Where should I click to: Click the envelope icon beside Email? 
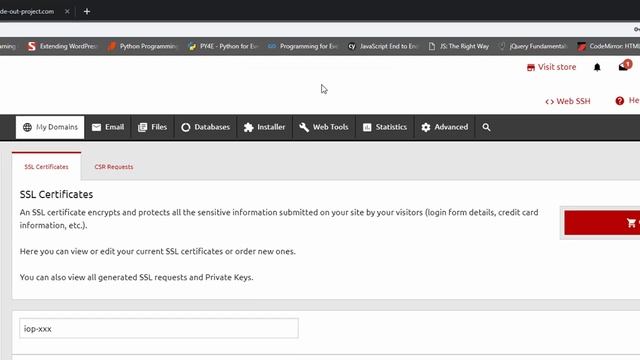96,127
